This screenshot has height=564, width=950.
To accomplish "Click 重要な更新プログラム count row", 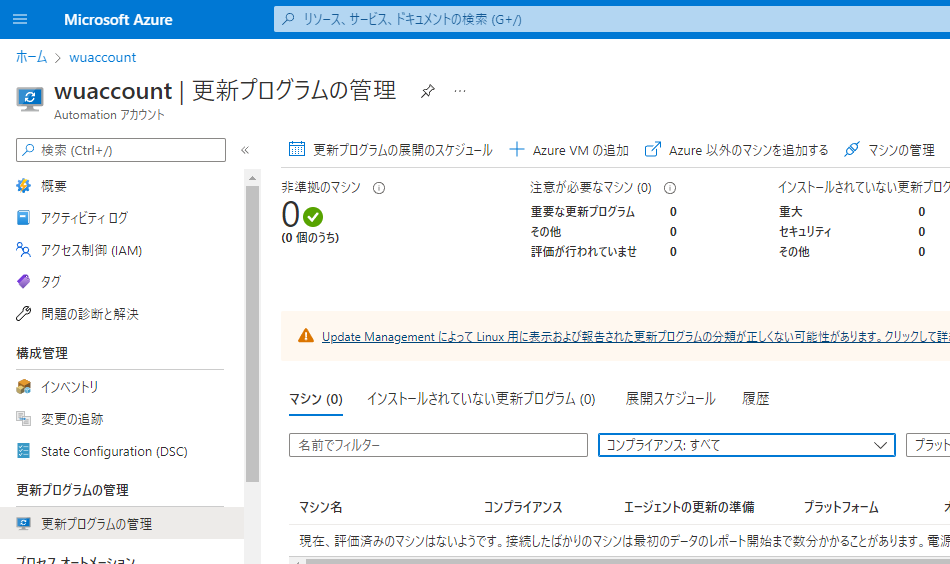I will point(603,212).
